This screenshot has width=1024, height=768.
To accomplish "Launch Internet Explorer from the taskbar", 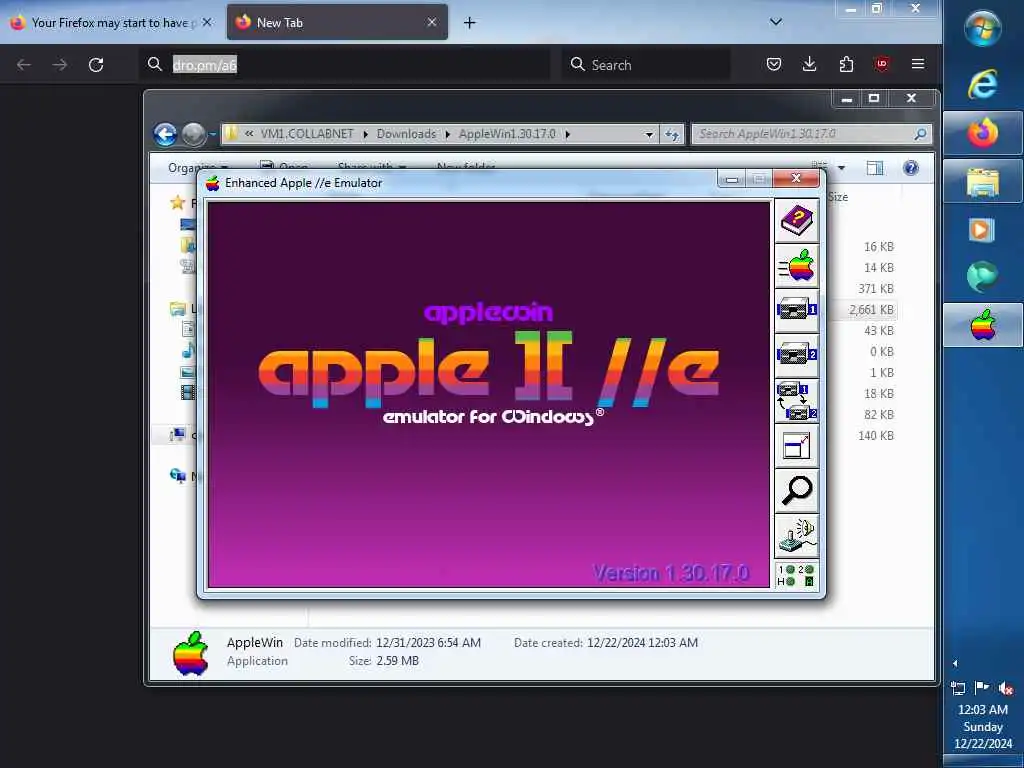I will [983, 84].
